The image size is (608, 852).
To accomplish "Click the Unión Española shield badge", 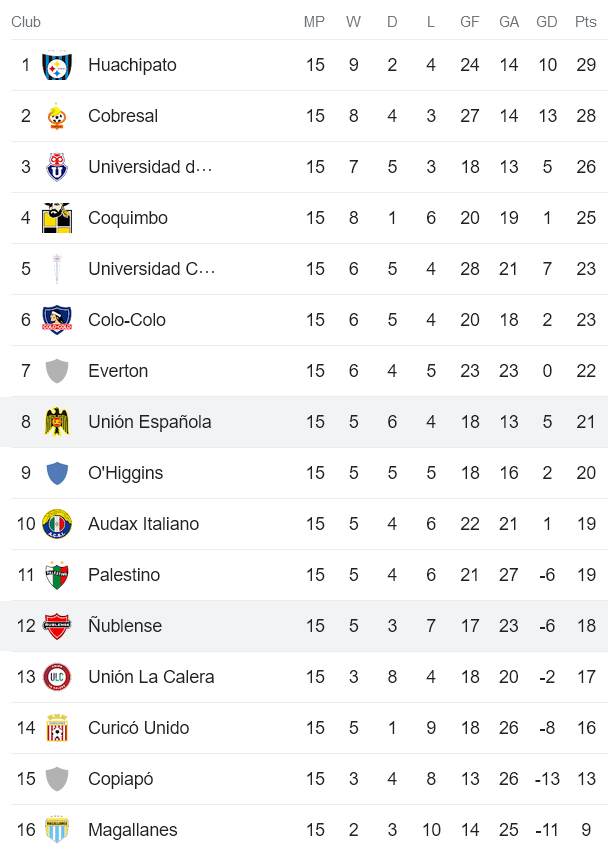I will click(x=57, y=421).
